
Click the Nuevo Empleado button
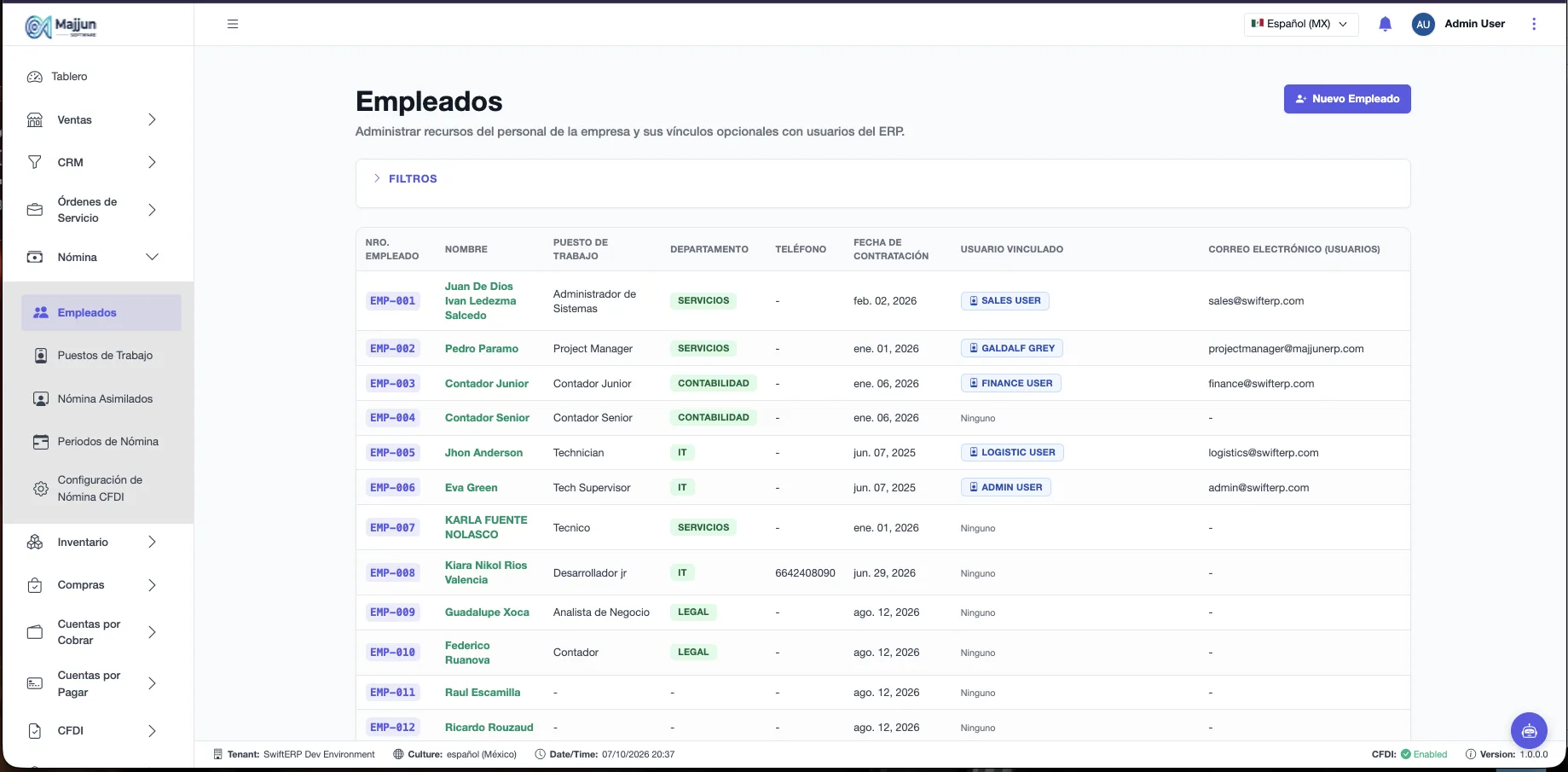coord(1347,99)
